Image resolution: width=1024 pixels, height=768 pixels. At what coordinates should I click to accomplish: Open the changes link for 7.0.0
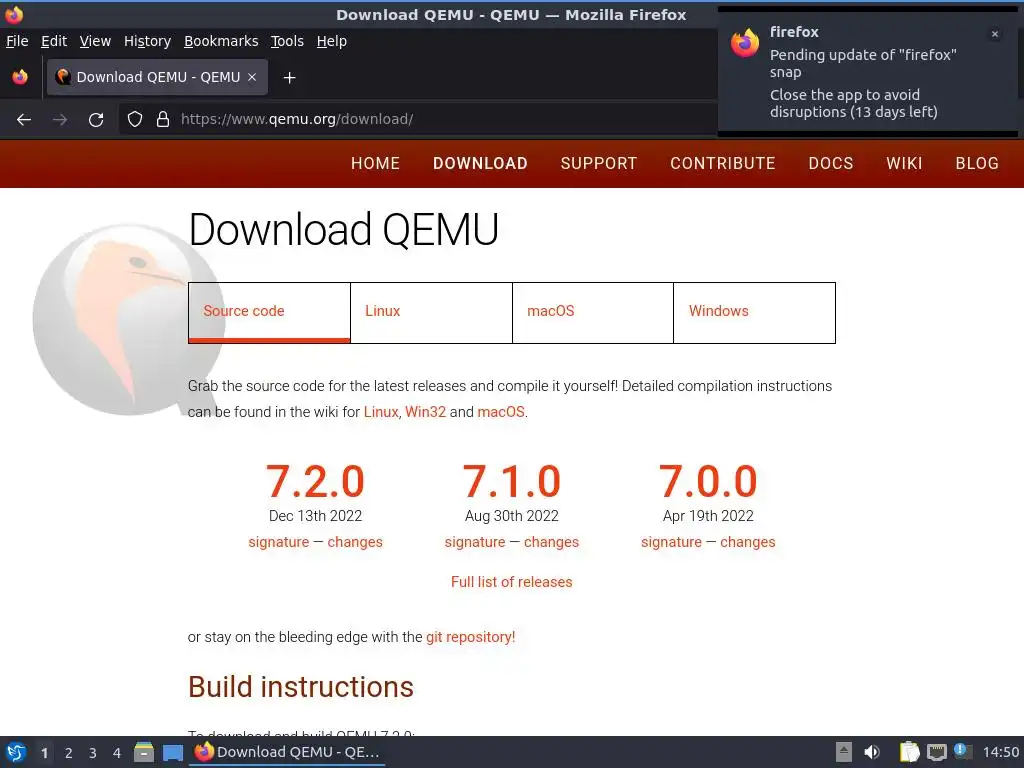748,542
